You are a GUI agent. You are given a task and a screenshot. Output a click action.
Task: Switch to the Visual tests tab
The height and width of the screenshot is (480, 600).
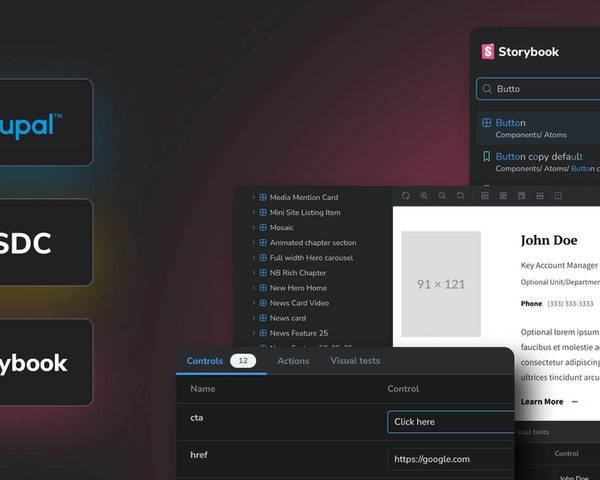tap(355, 361)
